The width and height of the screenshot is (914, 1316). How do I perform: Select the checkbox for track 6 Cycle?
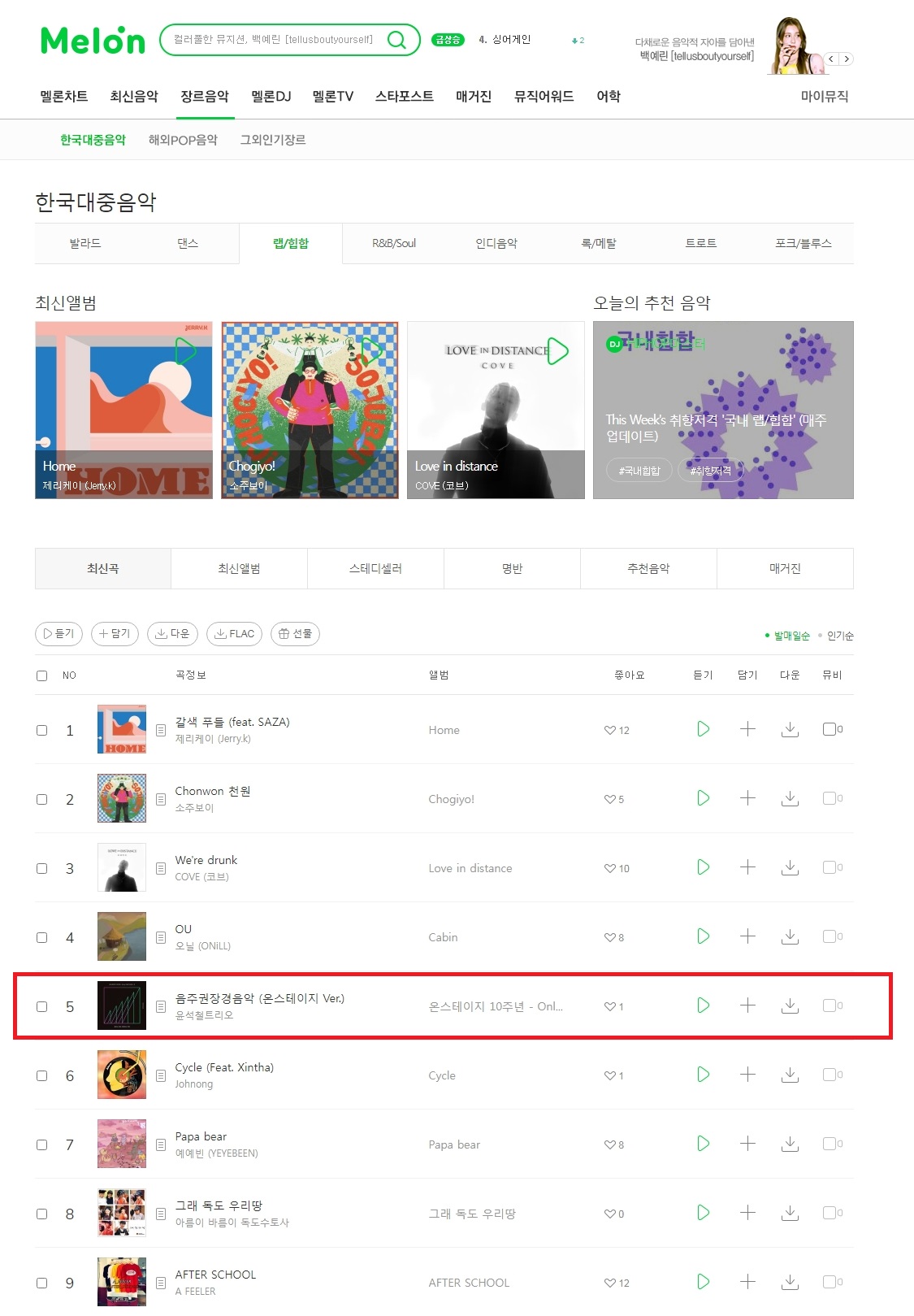pos(42,1075)
